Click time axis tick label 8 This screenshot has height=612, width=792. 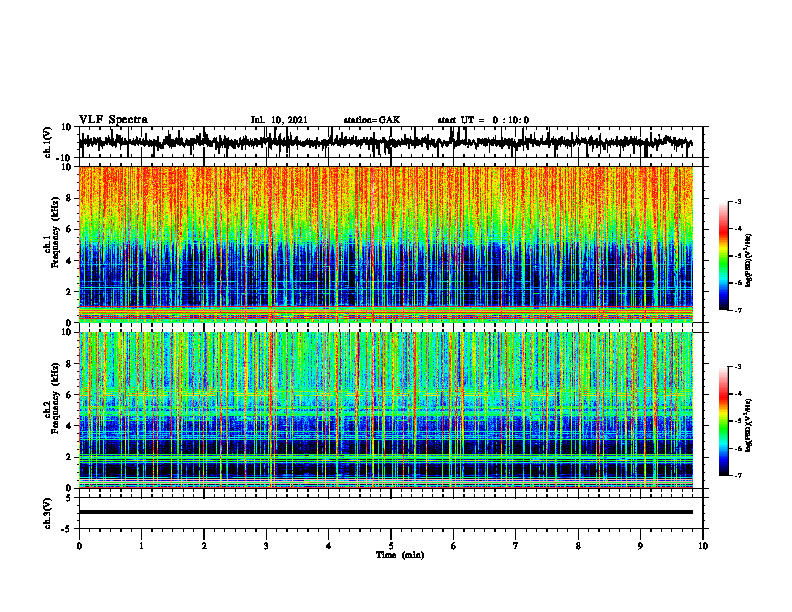coord(578,546)
